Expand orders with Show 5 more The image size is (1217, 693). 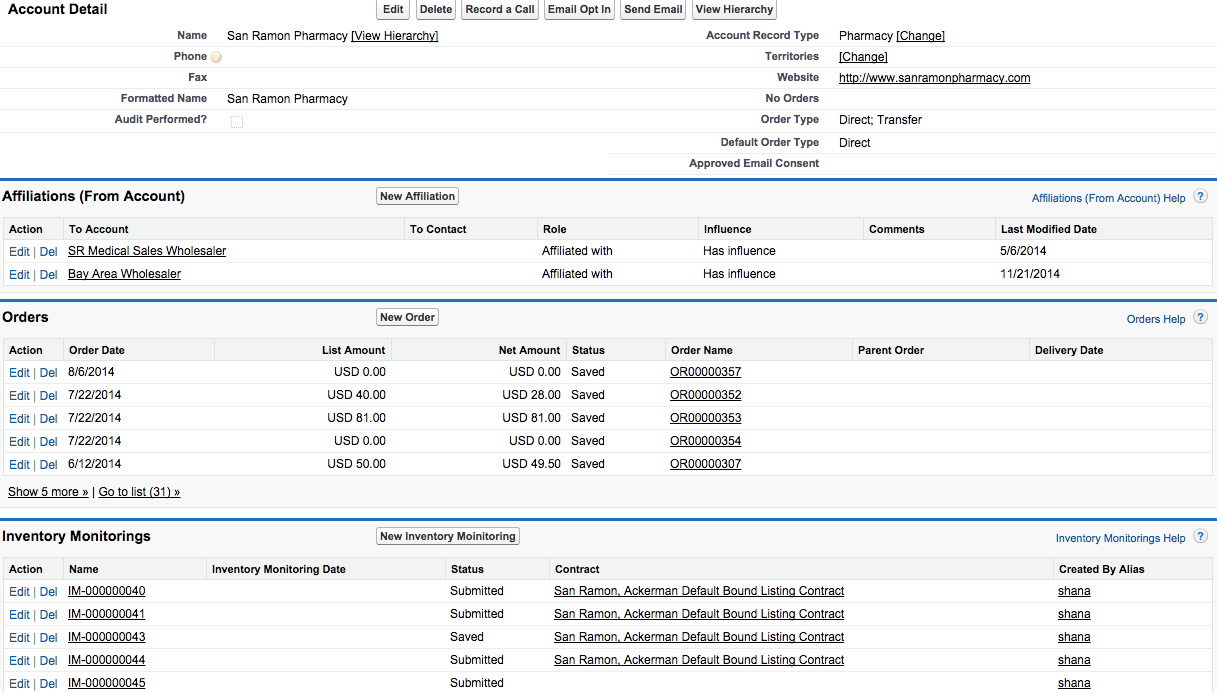coord(48,492)
